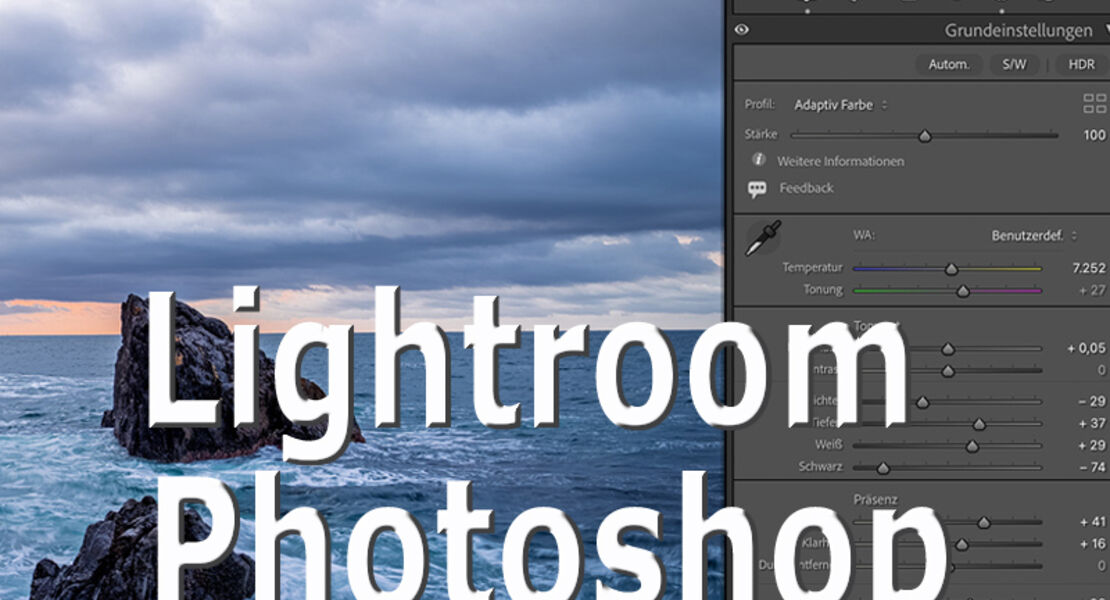Select the white balance eyedropper tool
1110x600 pixels.
pos(763,239)
